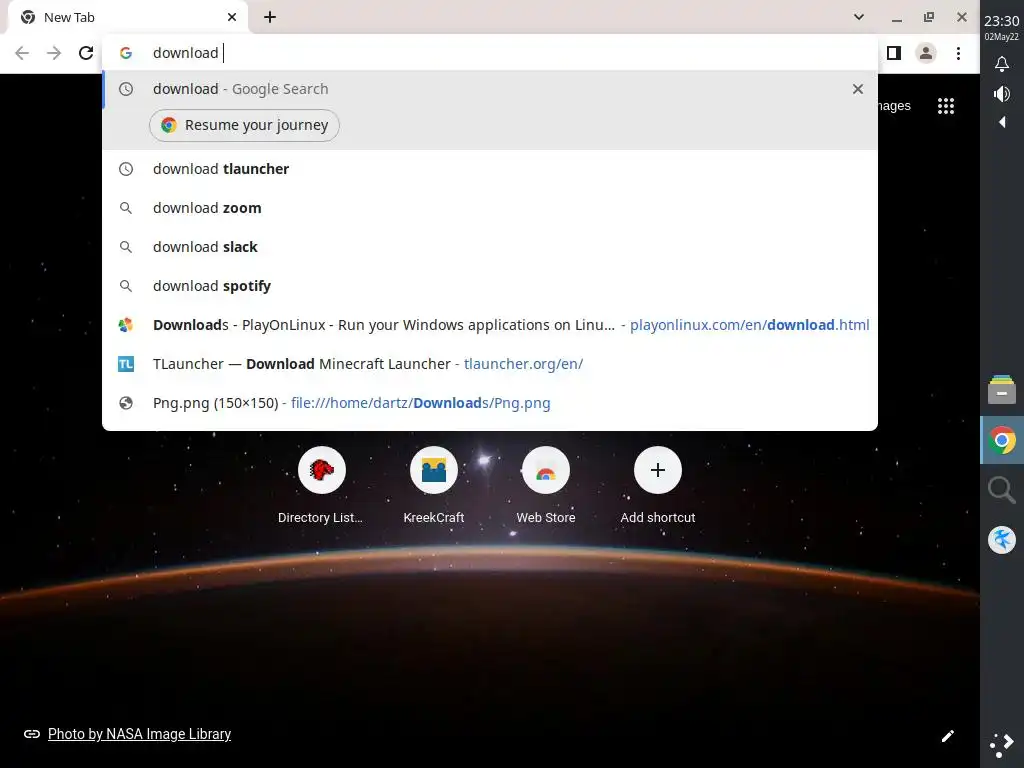
Task: Click the magnifier icon beside download zoom
Action: tap(126, 208)
